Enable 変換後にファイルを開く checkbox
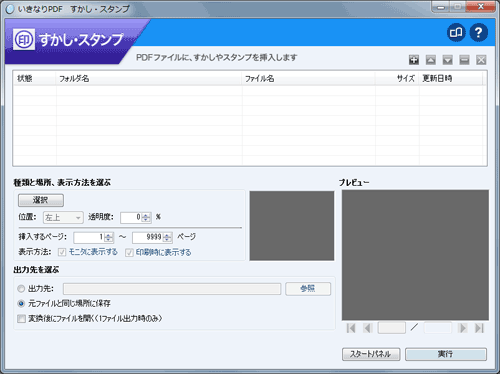Screen dimensions: 500x374 [x=21, y=319]
